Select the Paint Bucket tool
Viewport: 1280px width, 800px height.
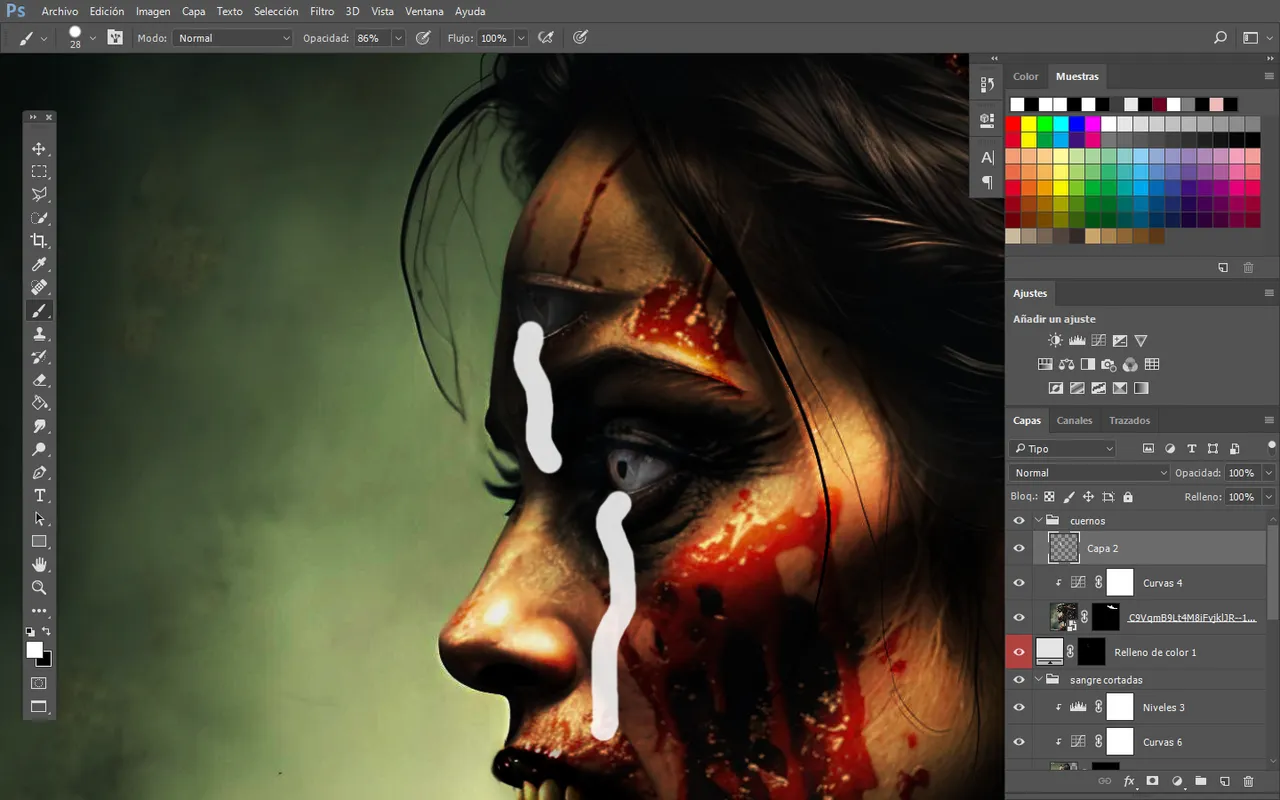coord(39,403)
